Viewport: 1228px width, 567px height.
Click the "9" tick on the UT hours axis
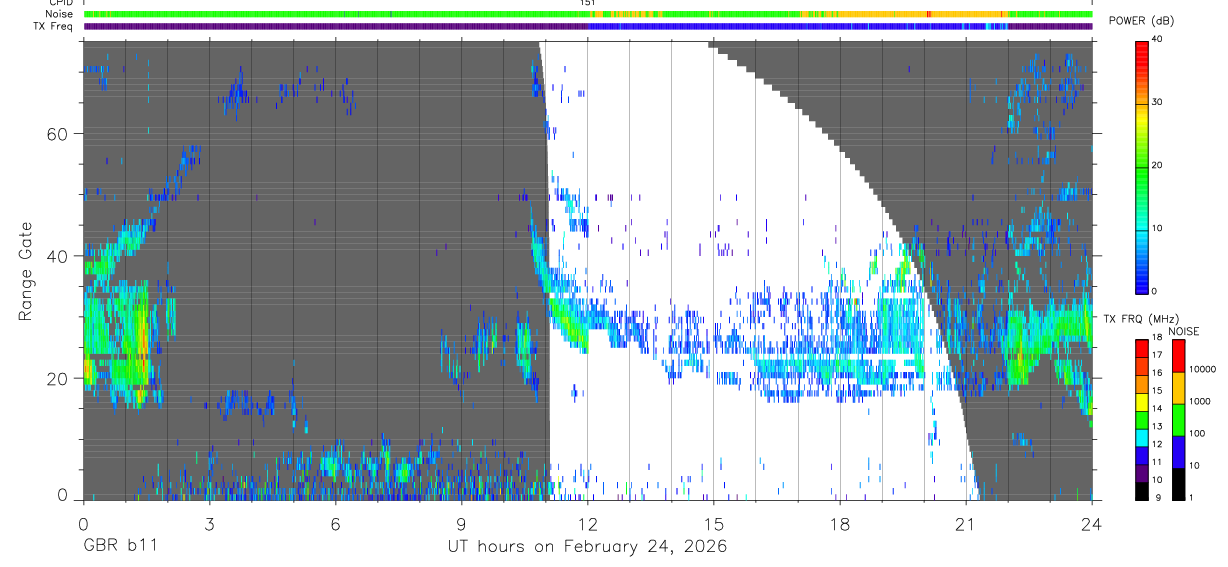pyautogui.click(x=461, y=523)
